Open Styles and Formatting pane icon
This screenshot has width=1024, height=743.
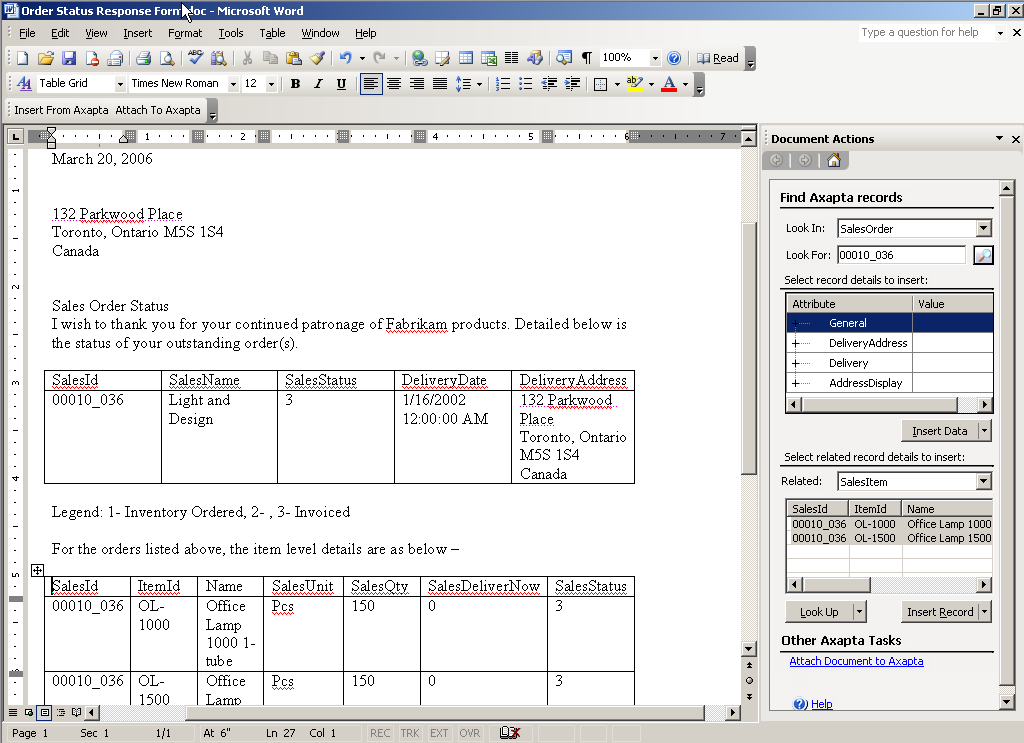pos(24,84)
